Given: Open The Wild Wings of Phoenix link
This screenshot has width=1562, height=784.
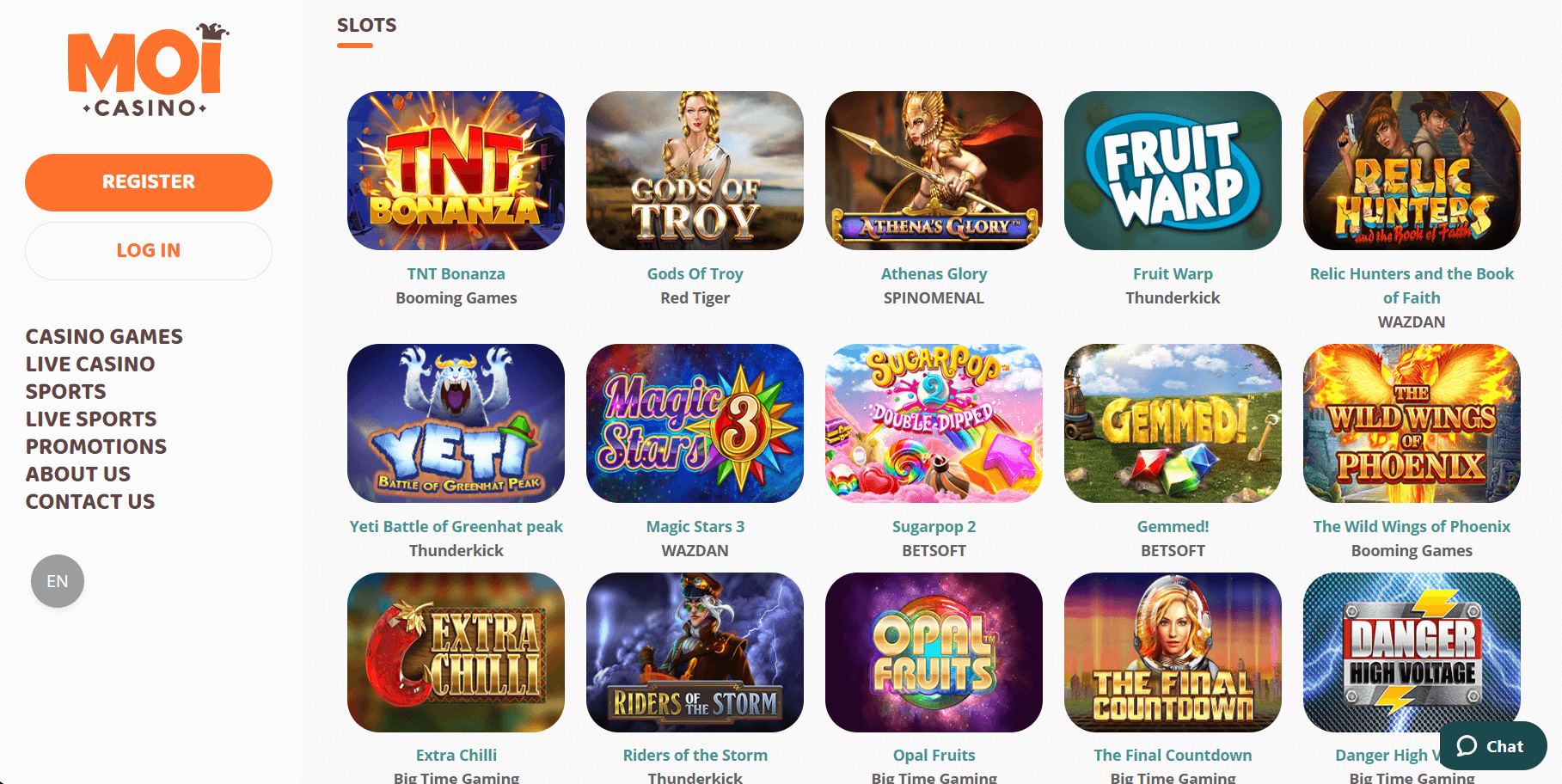Looking at the screenshot, I should click(1412, 526).
